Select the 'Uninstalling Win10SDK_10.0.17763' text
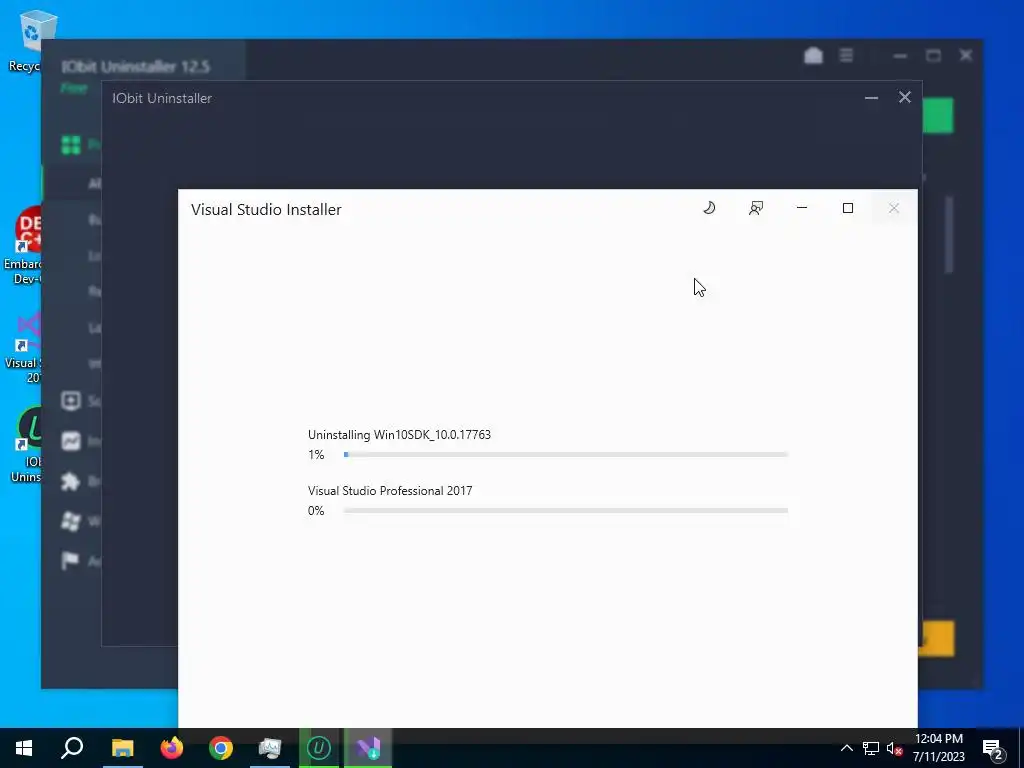Viewport: 1024px width, 768px height. pos(399,435)
